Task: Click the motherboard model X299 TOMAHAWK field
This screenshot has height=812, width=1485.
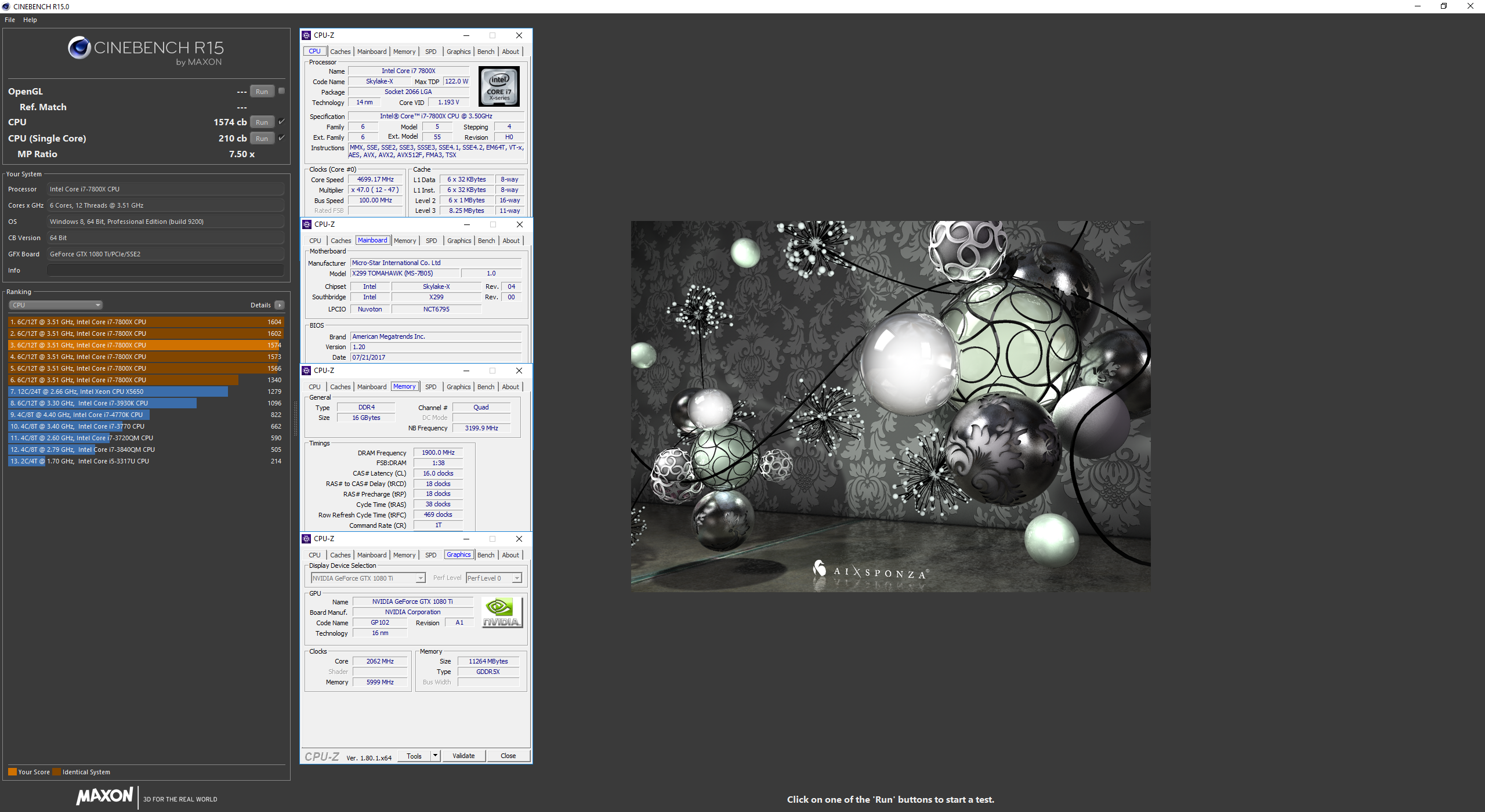Action: click(405, 273)
